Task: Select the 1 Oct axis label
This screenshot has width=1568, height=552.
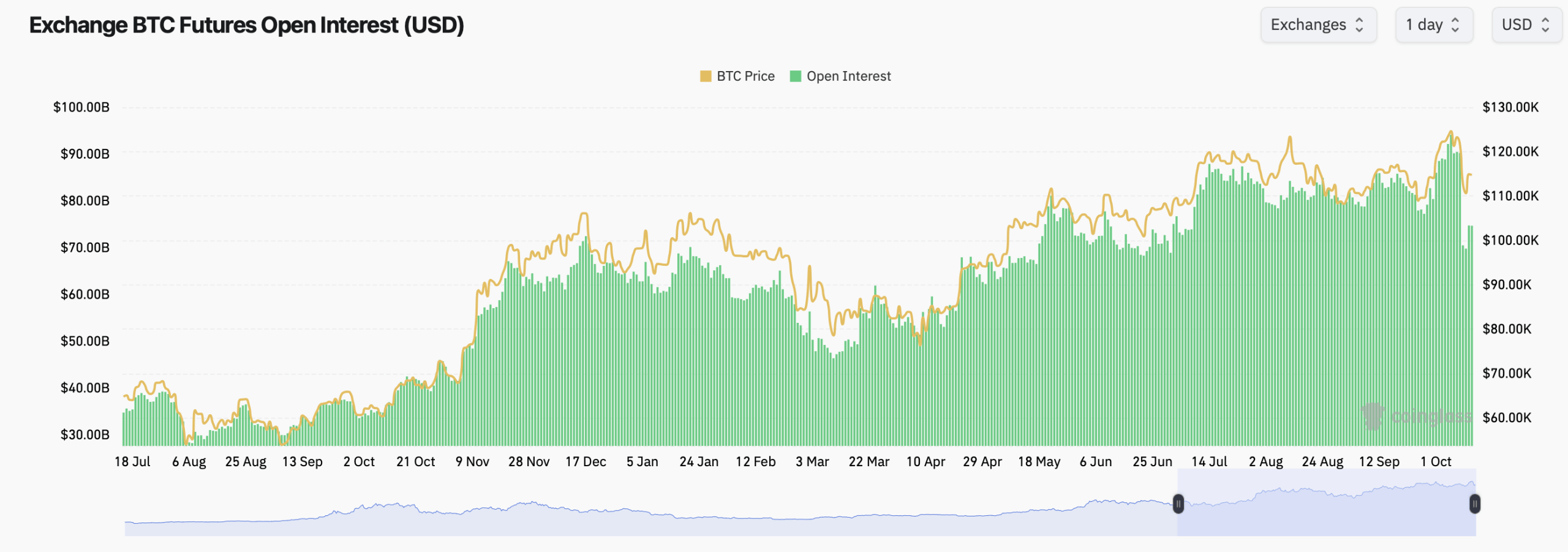Action: [1438, 462]
